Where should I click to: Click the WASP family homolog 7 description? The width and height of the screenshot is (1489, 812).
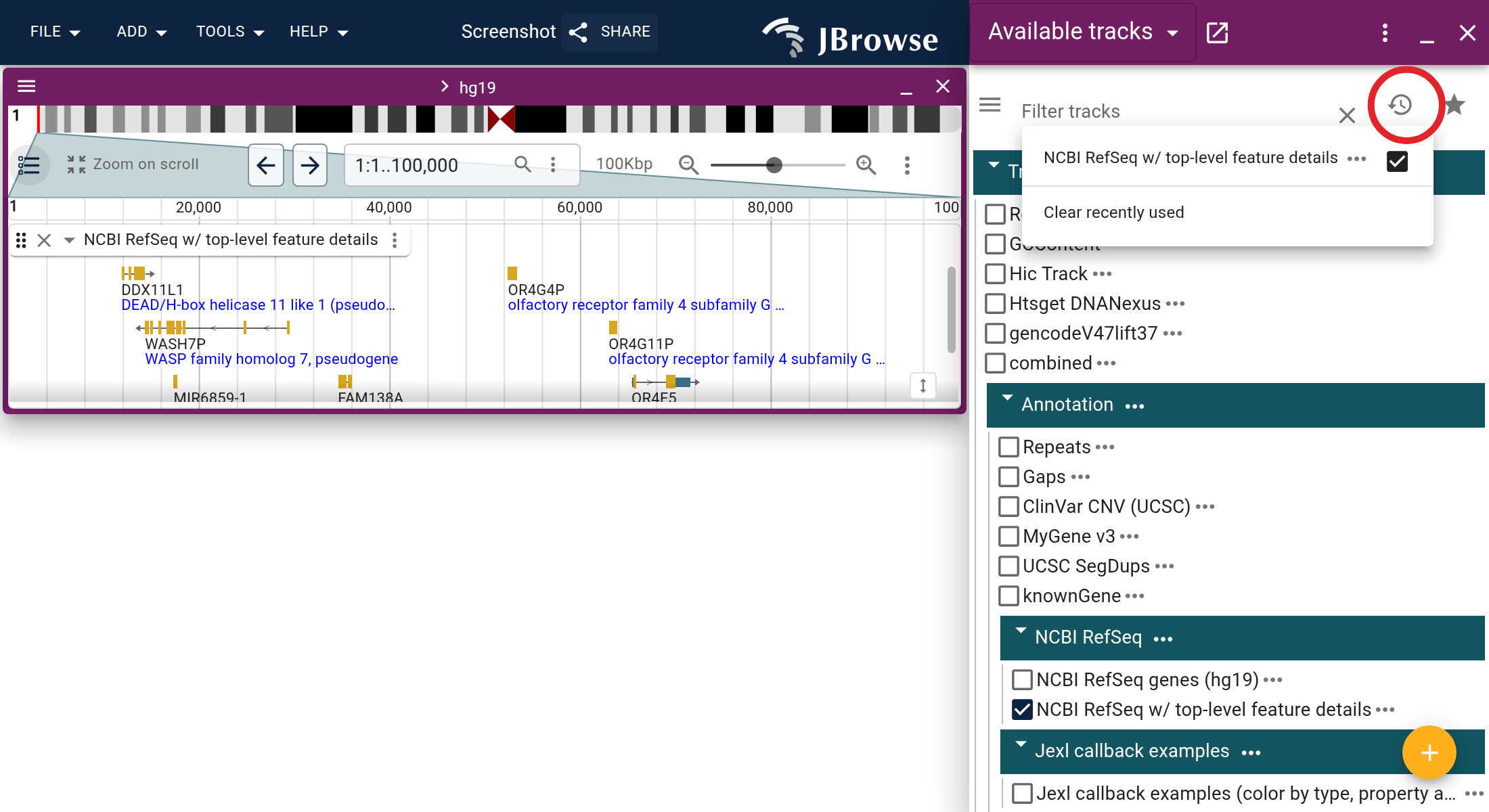point(271,359)
